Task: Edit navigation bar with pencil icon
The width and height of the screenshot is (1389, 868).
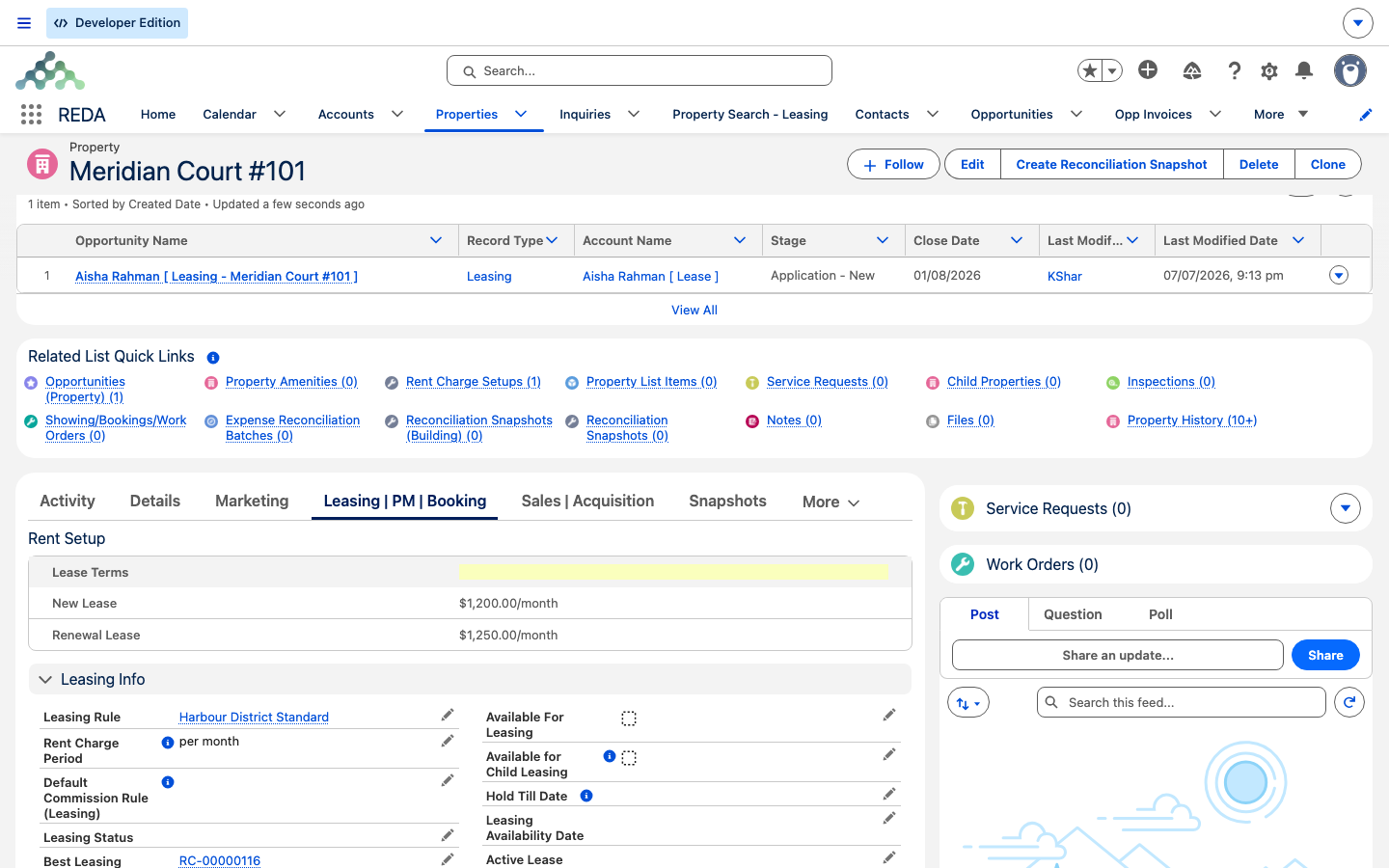Action: click(x=1366, y=115)
